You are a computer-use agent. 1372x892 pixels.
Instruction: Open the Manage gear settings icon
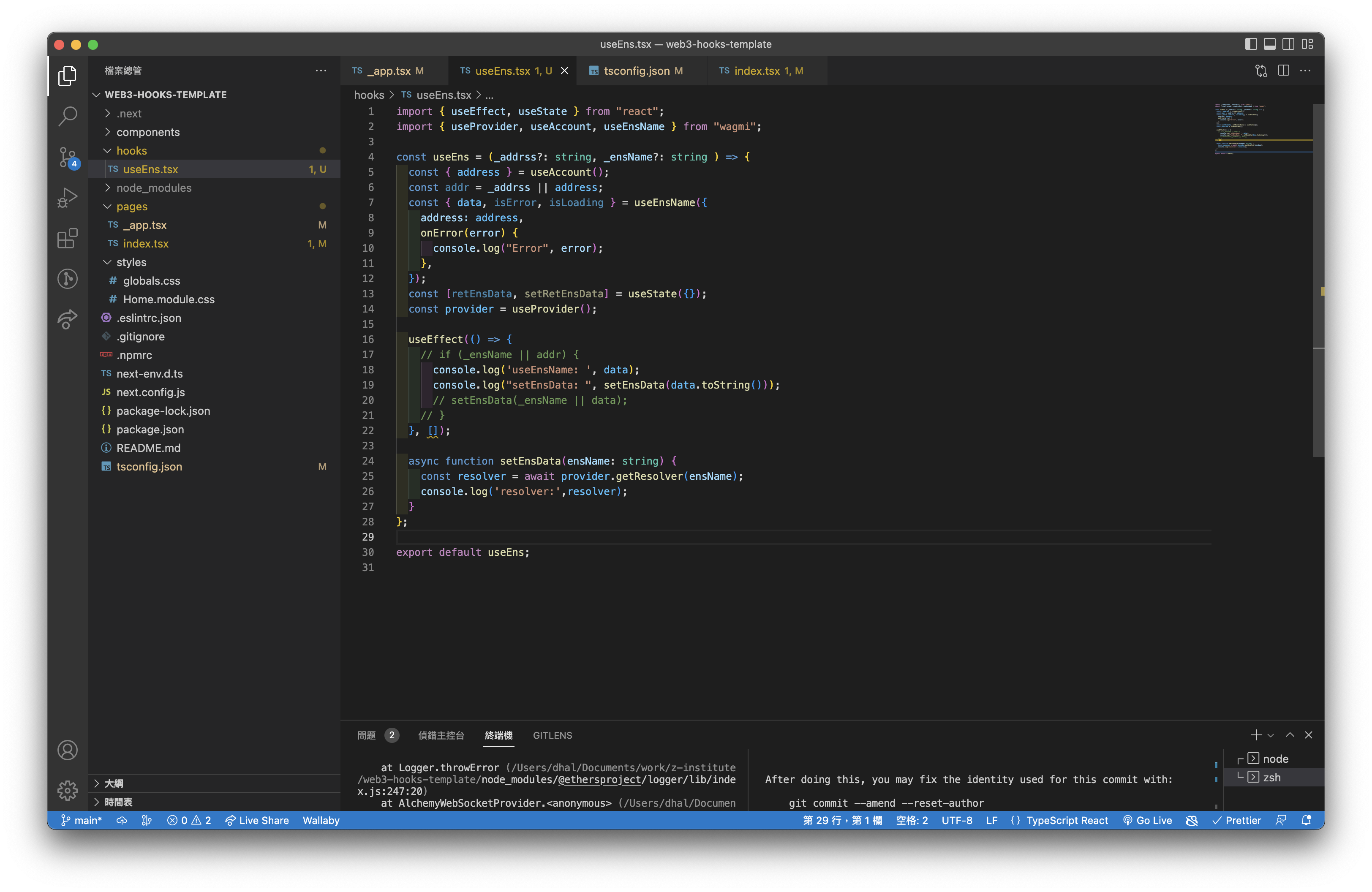68,790
